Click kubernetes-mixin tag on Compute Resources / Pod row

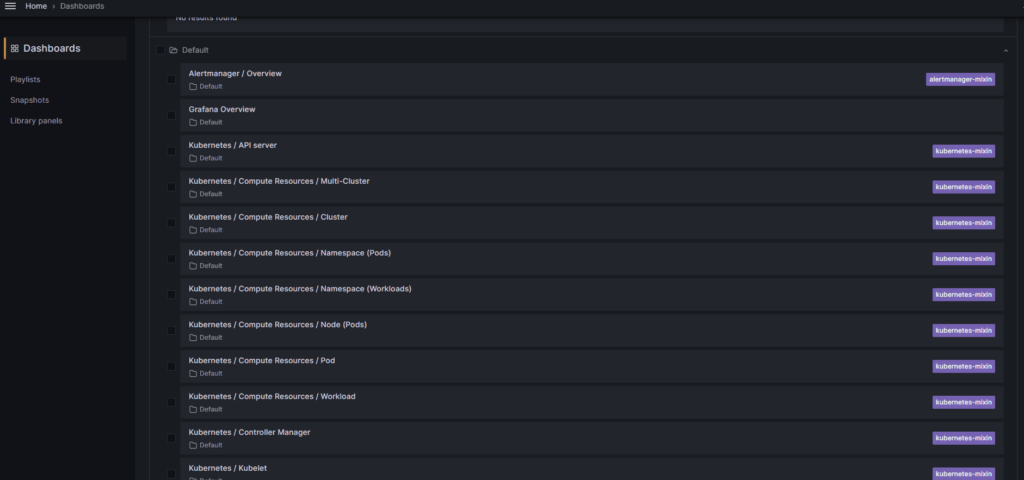pos(963,367)
